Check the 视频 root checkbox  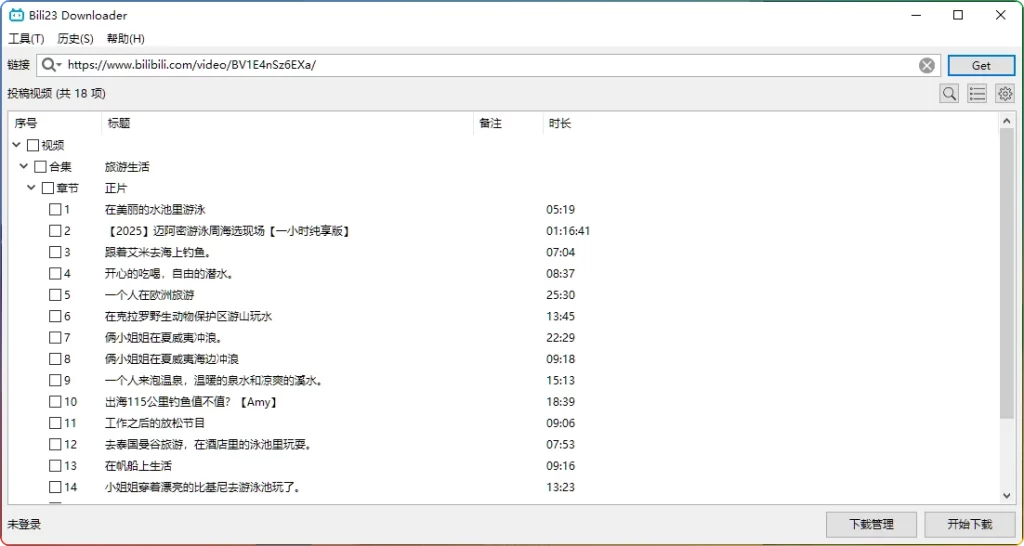[x=33, y=145]
